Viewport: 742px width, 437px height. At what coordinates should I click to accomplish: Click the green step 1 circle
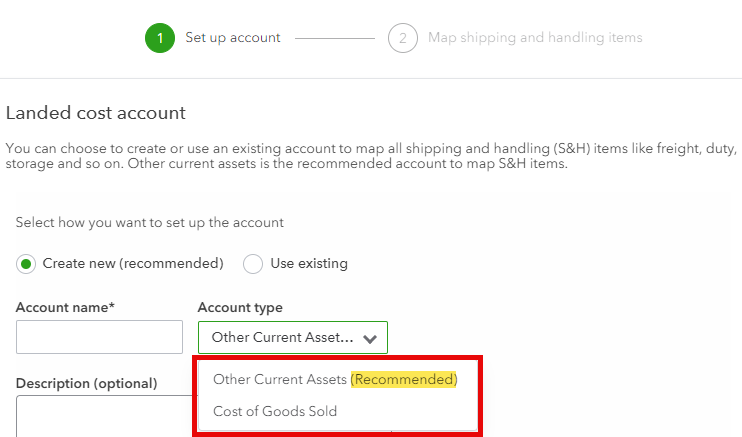(160, 38)
